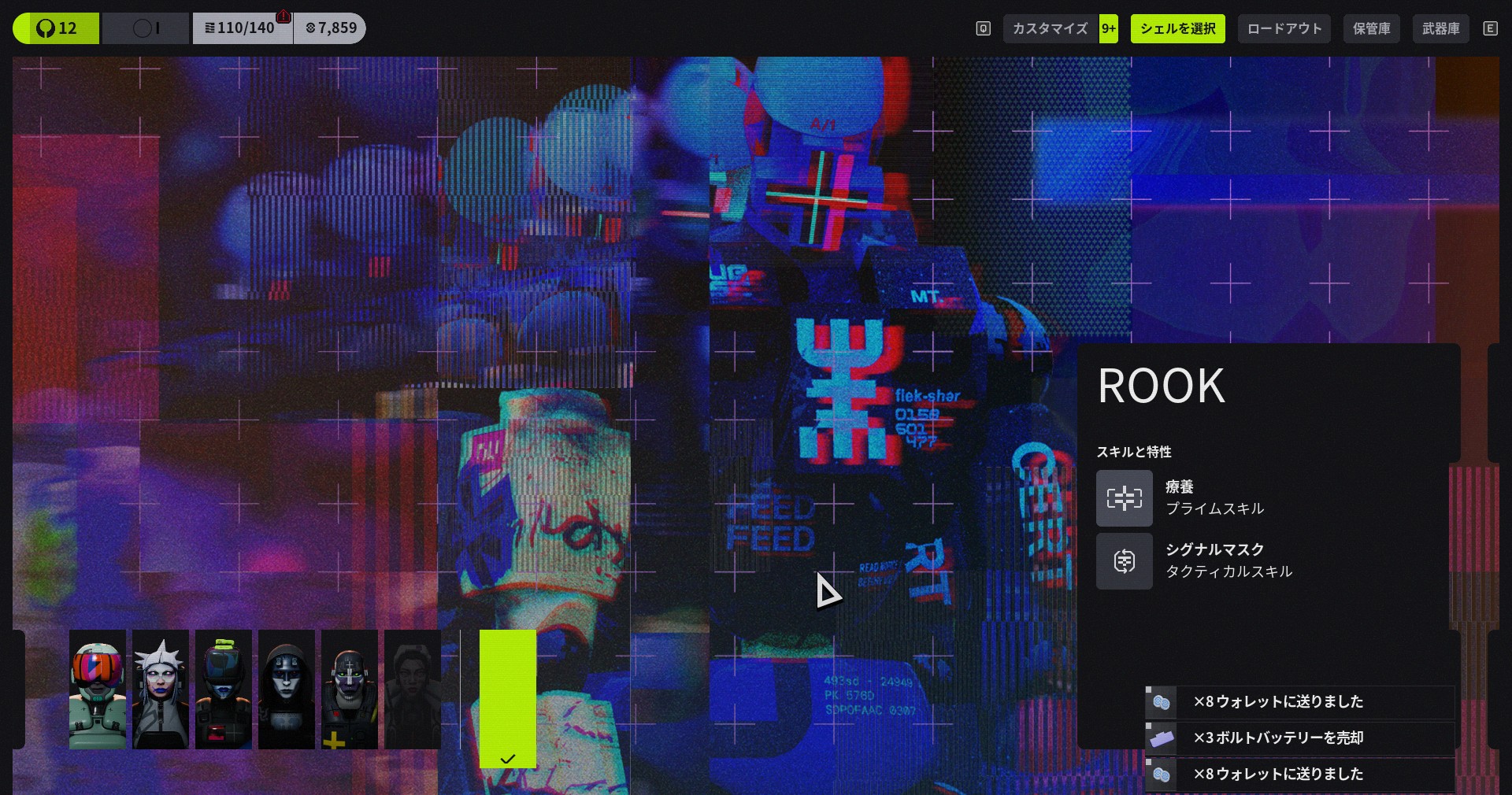Open the 武器庫 tab
1512x795 pixels.
pos(1440,28)
